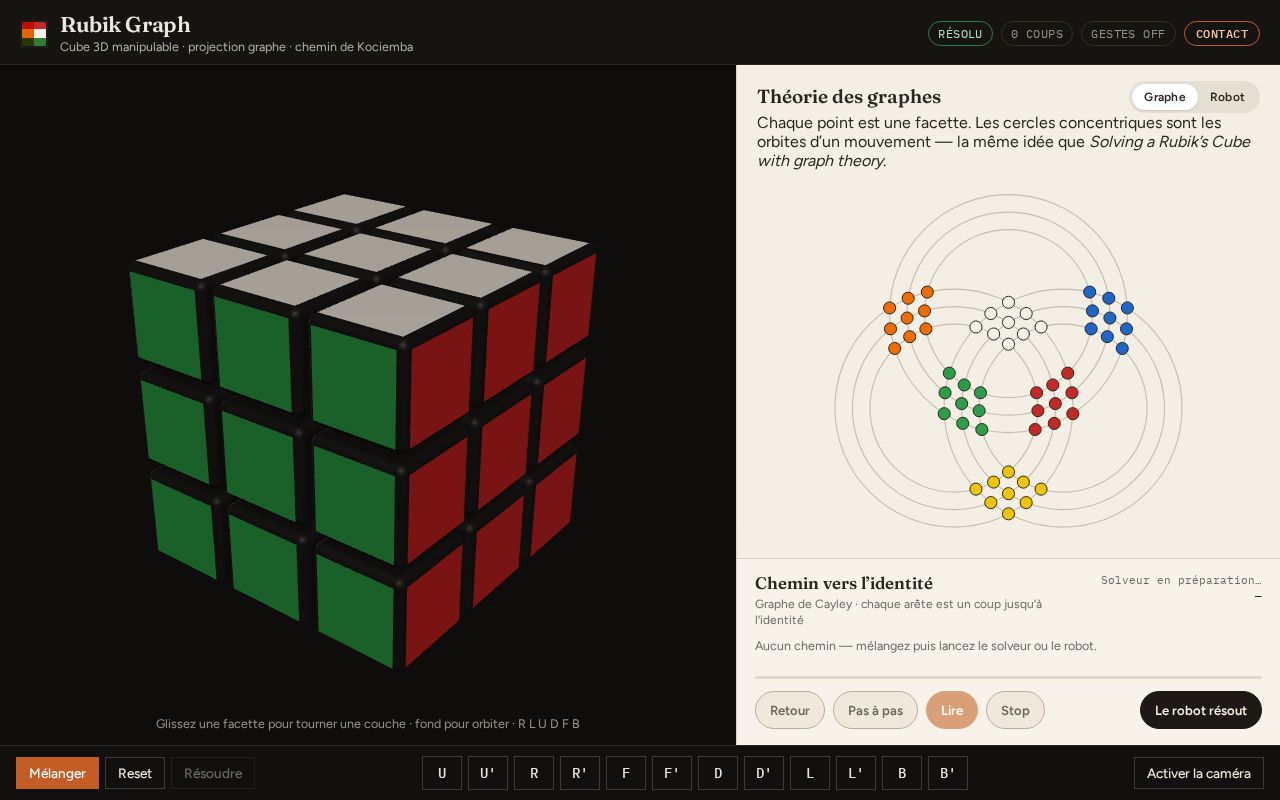Click the Retour playback button
This screenshot has width=1280, height=800.
[x=790, y=710]
